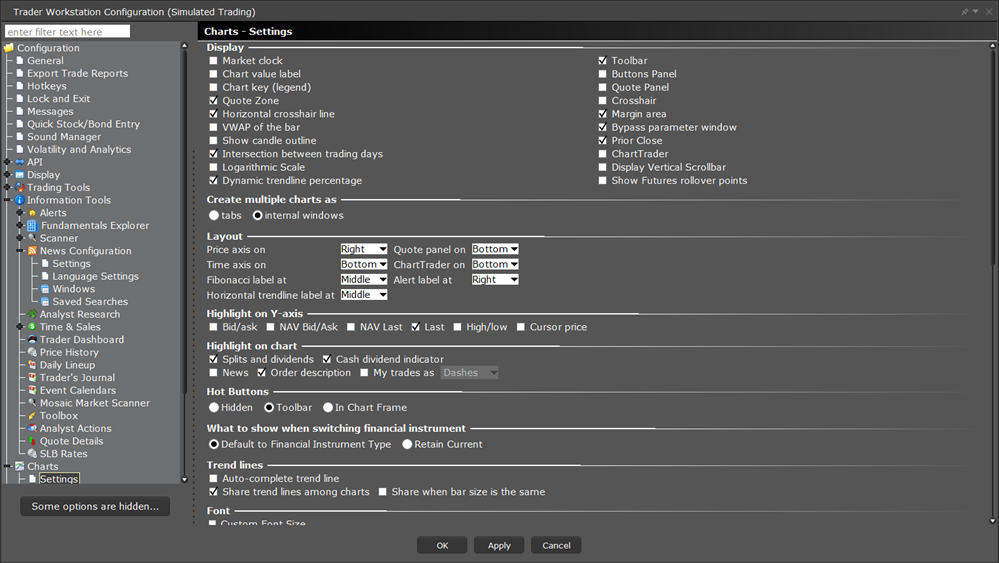Click the Scanner magnifier icon
This screenshot has height=563, width=999.
(32, 238)
